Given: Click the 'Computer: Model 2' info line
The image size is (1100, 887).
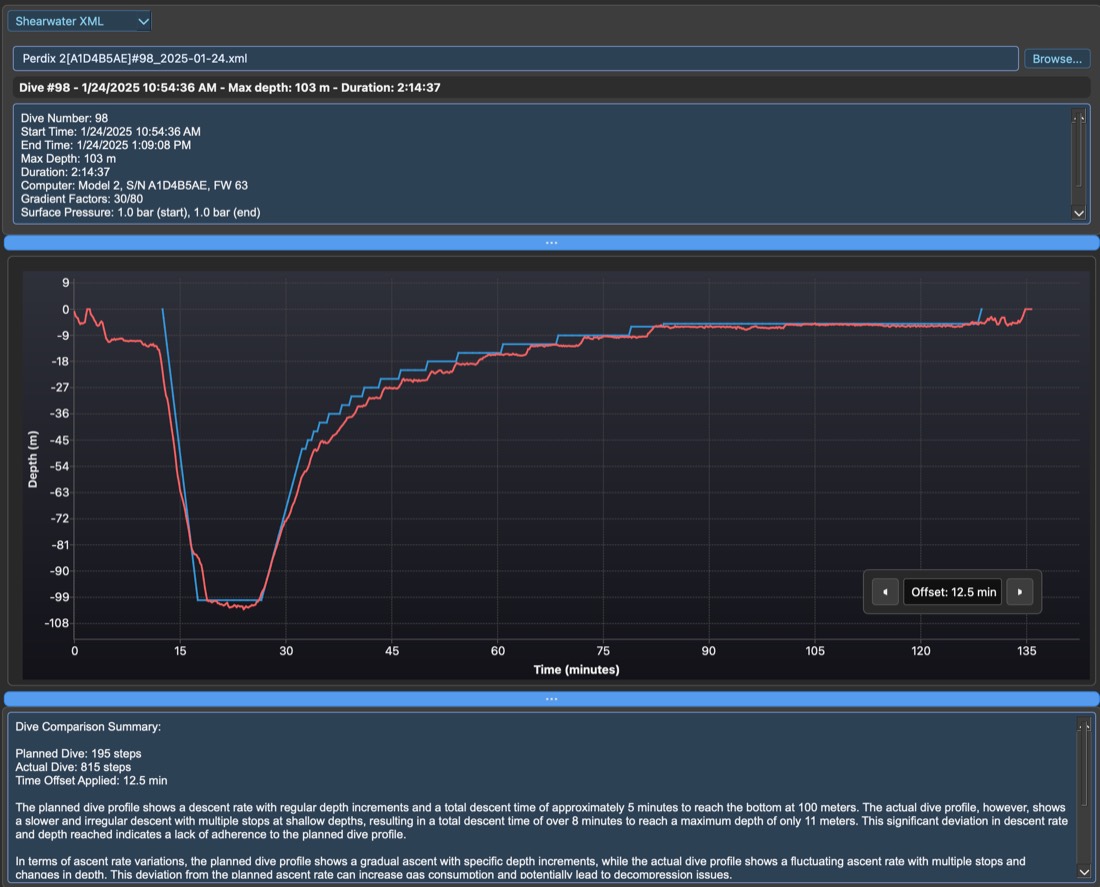Looking at the screenshot, I should (134, 185).
